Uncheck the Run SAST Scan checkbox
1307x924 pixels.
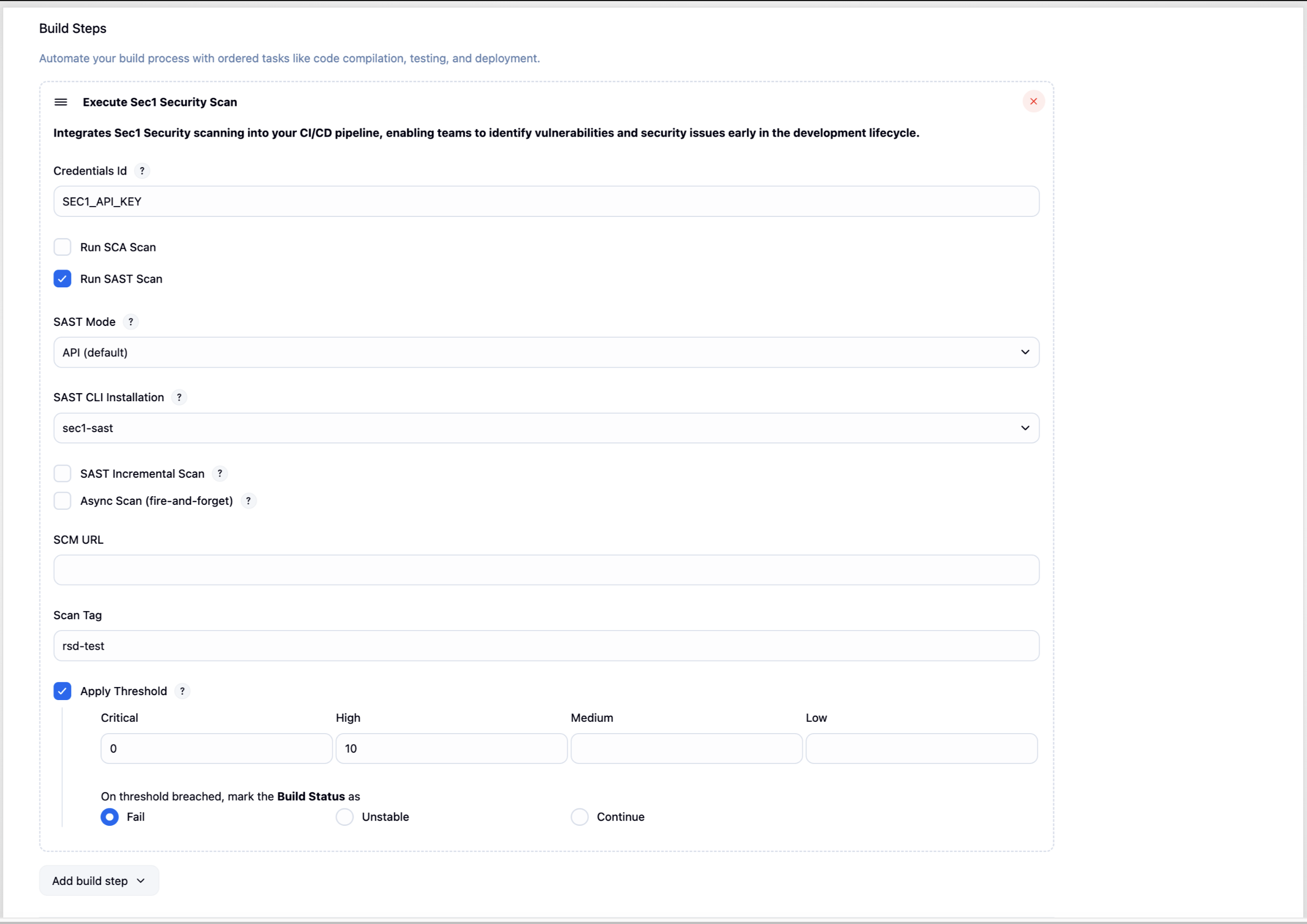(62, 279)
